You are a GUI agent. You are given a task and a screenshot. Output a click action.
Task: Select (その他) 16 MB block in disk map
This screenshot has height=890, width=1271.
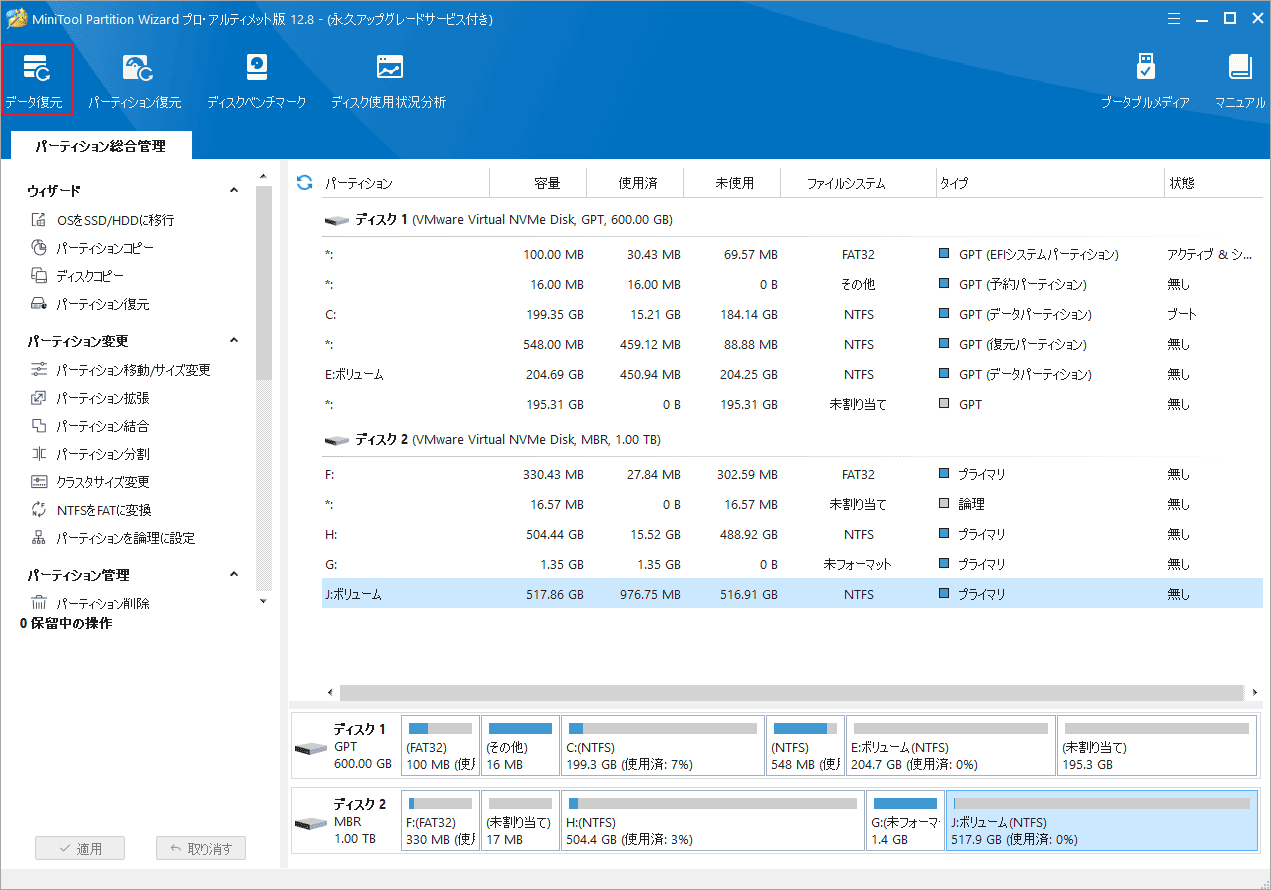(x=520, y=745)
